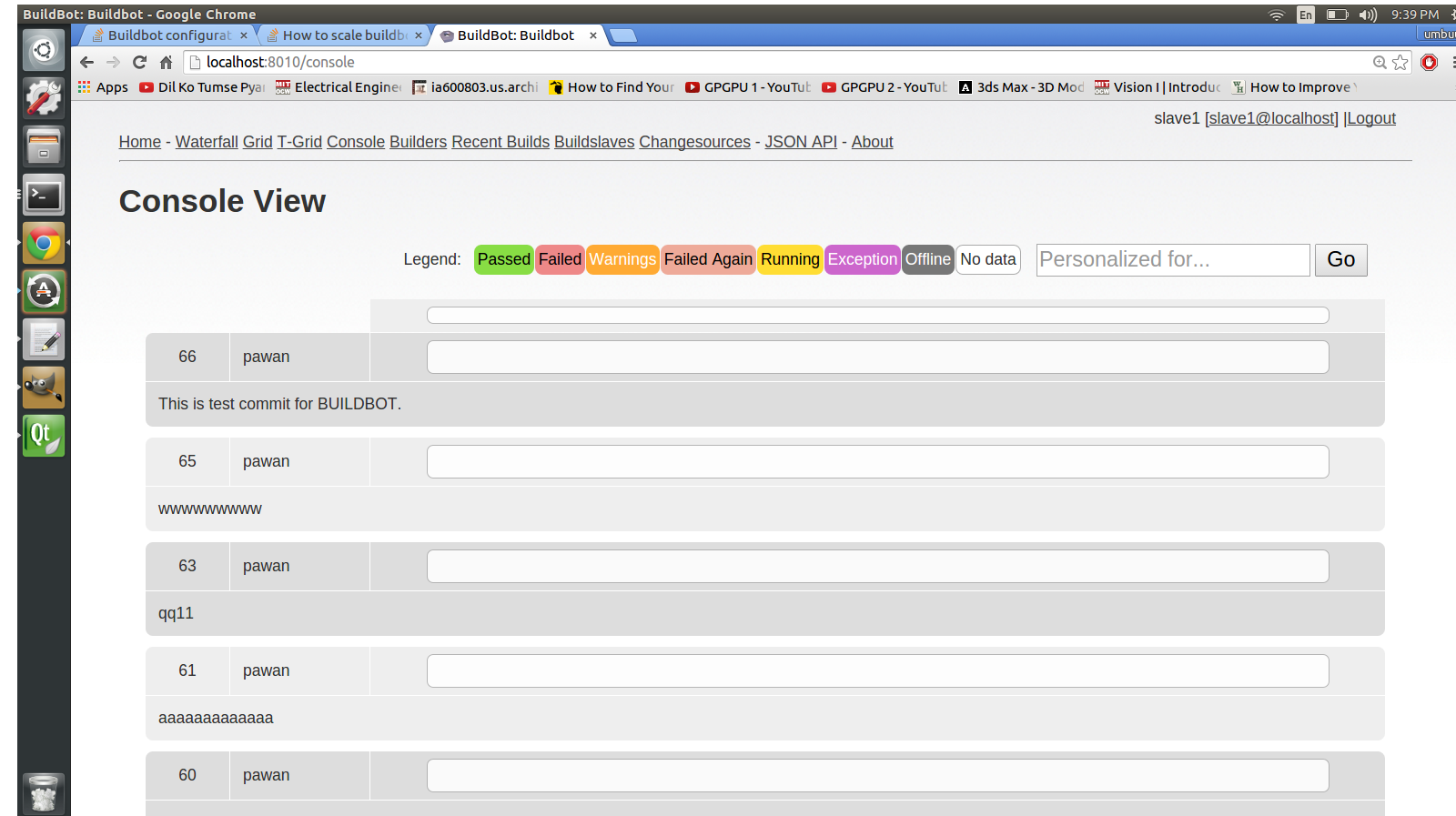Open Wi-Fi network indicator
The height and width of the screenshot is (816, 1456).
tap(1277, 15)
